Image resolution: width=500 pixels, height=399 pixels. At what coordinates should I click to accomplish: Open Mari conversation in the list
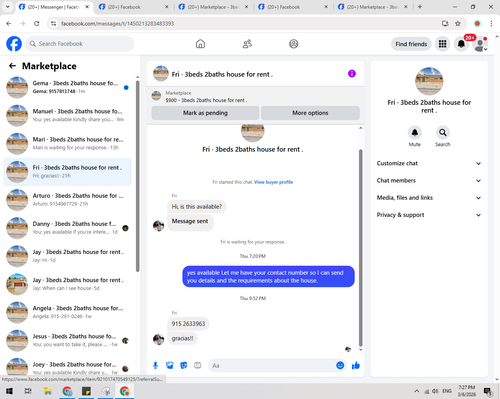(x=68, y=143)
